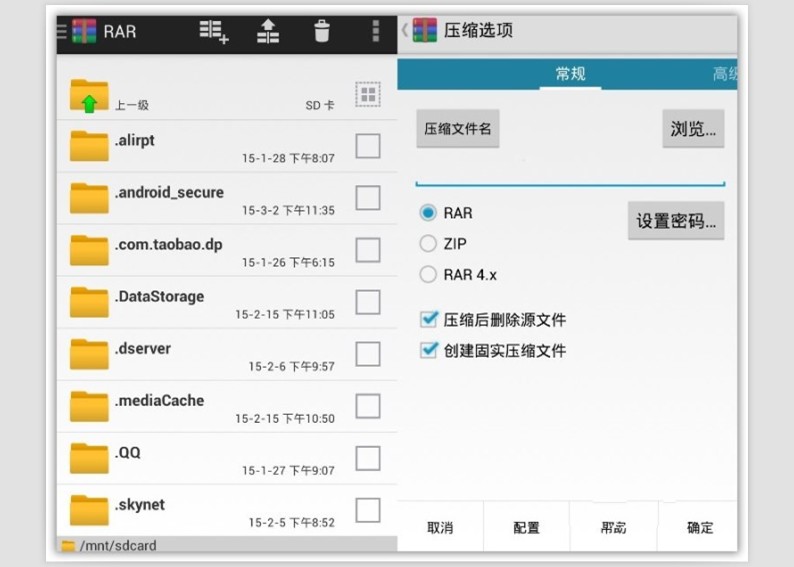Tap the date 15-1-27 下午9:07

click(x=288, y=471)
